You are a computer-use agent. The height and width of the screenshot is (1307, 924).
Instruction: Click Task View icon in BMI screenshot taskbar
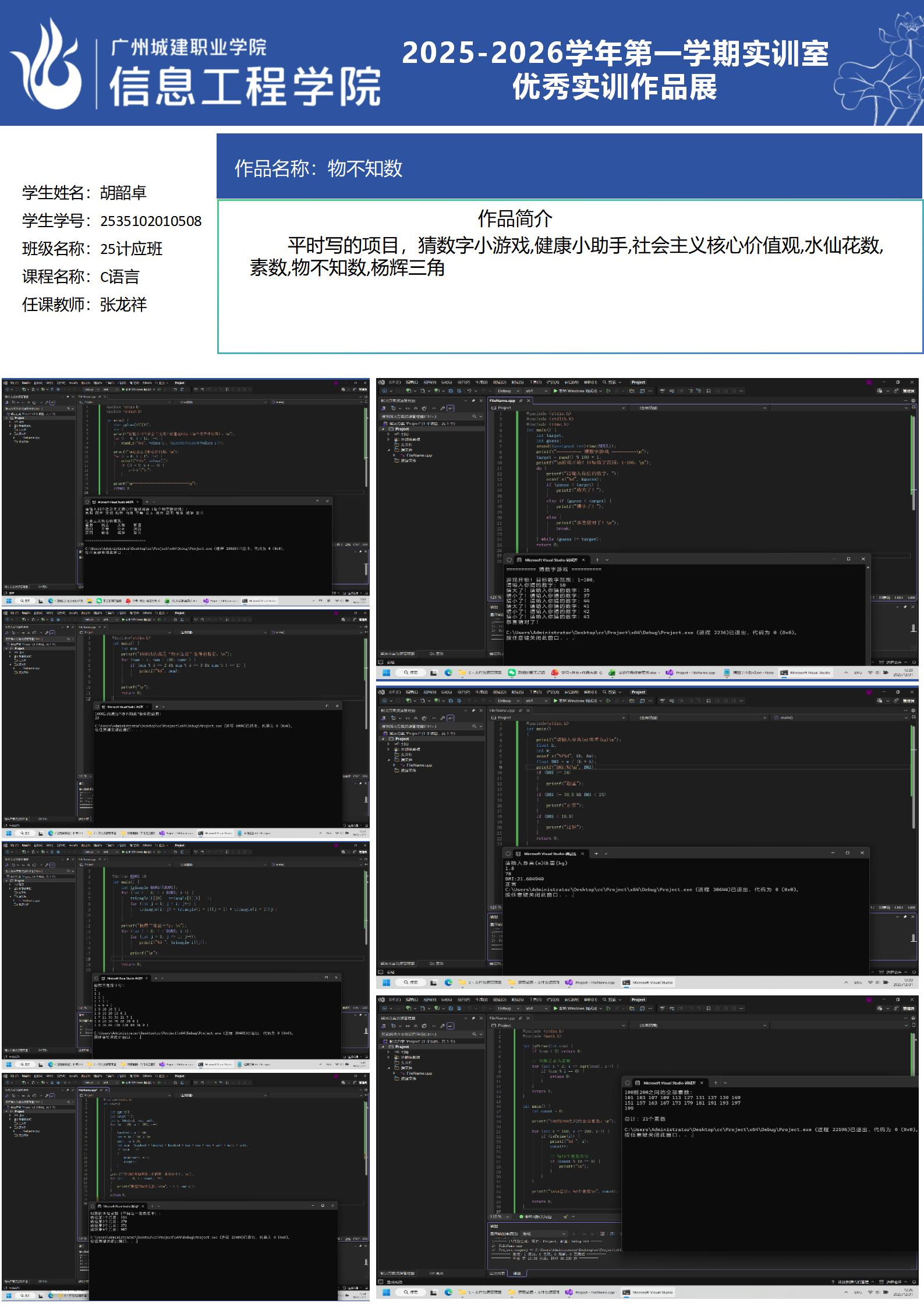434,982
